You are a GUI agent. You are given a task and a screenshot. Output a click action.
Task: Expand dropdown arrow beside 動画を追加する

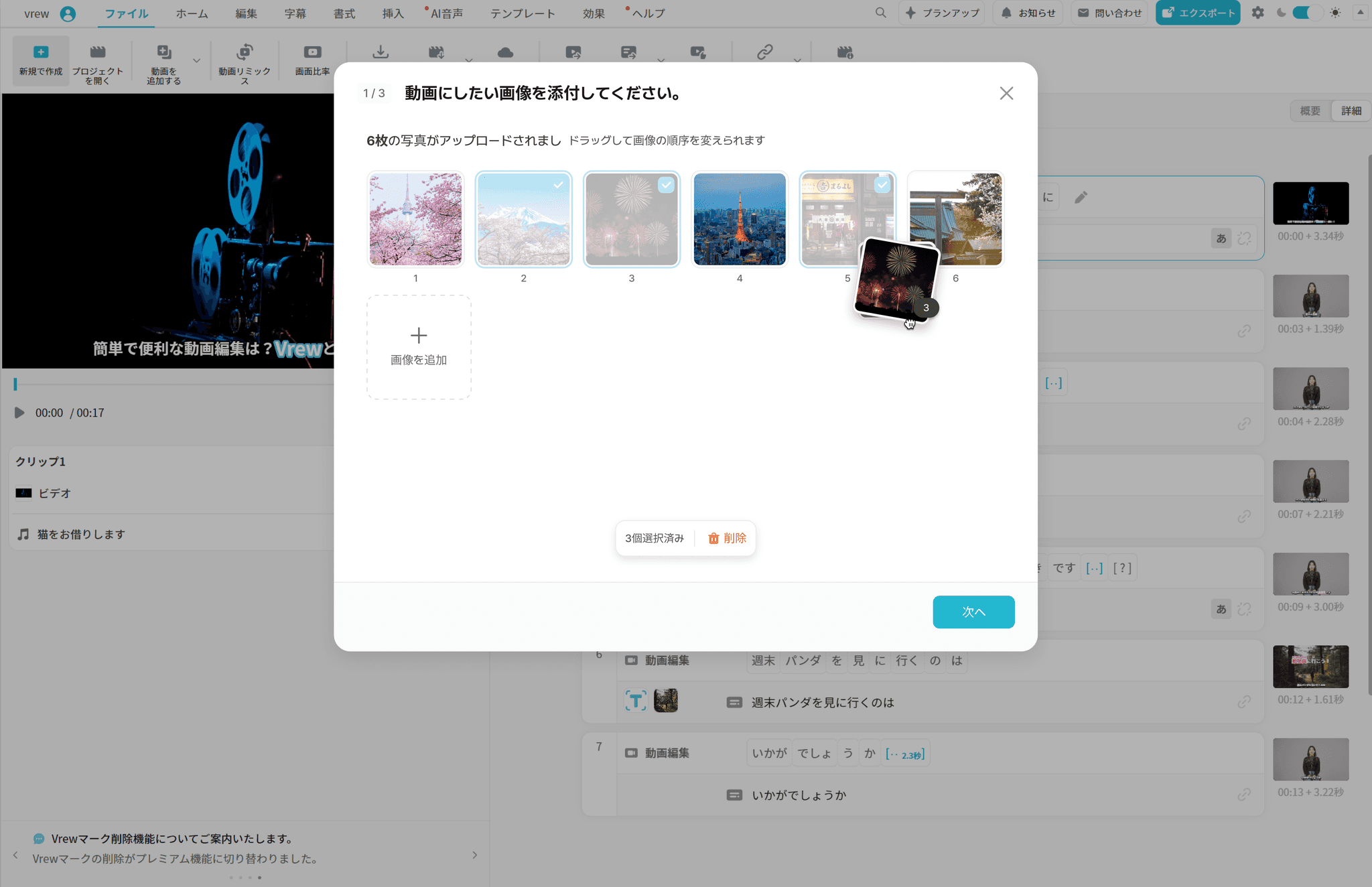[196, 60]
